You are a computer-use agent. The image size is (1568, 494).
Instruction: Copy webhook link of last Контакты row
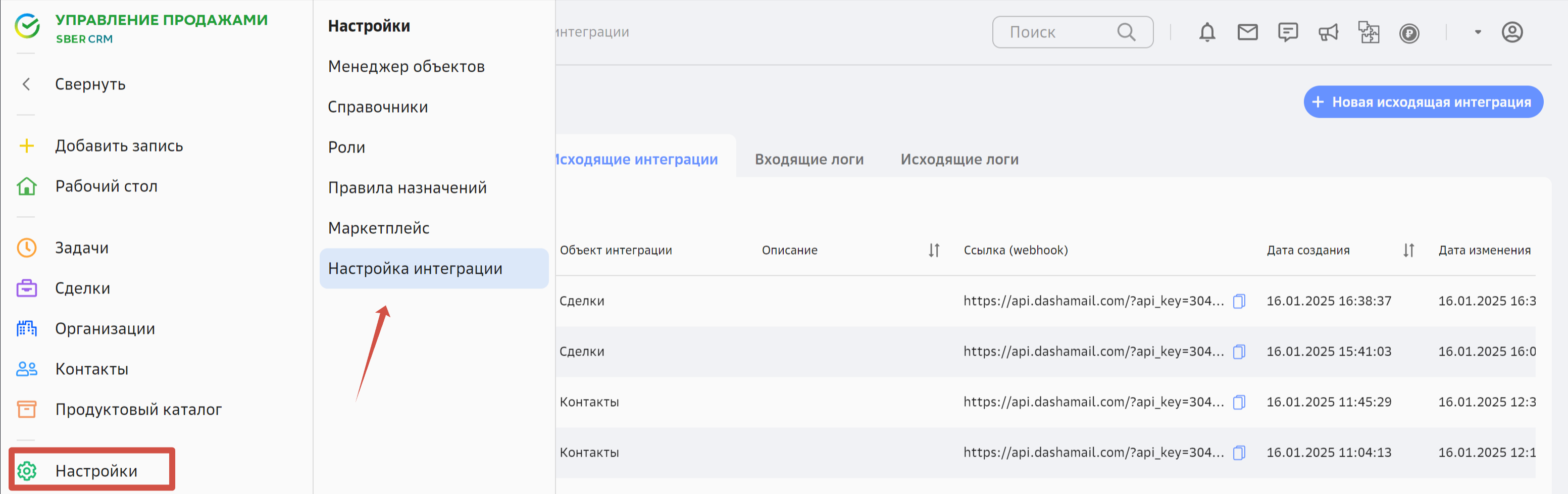tap(1239, 453)
